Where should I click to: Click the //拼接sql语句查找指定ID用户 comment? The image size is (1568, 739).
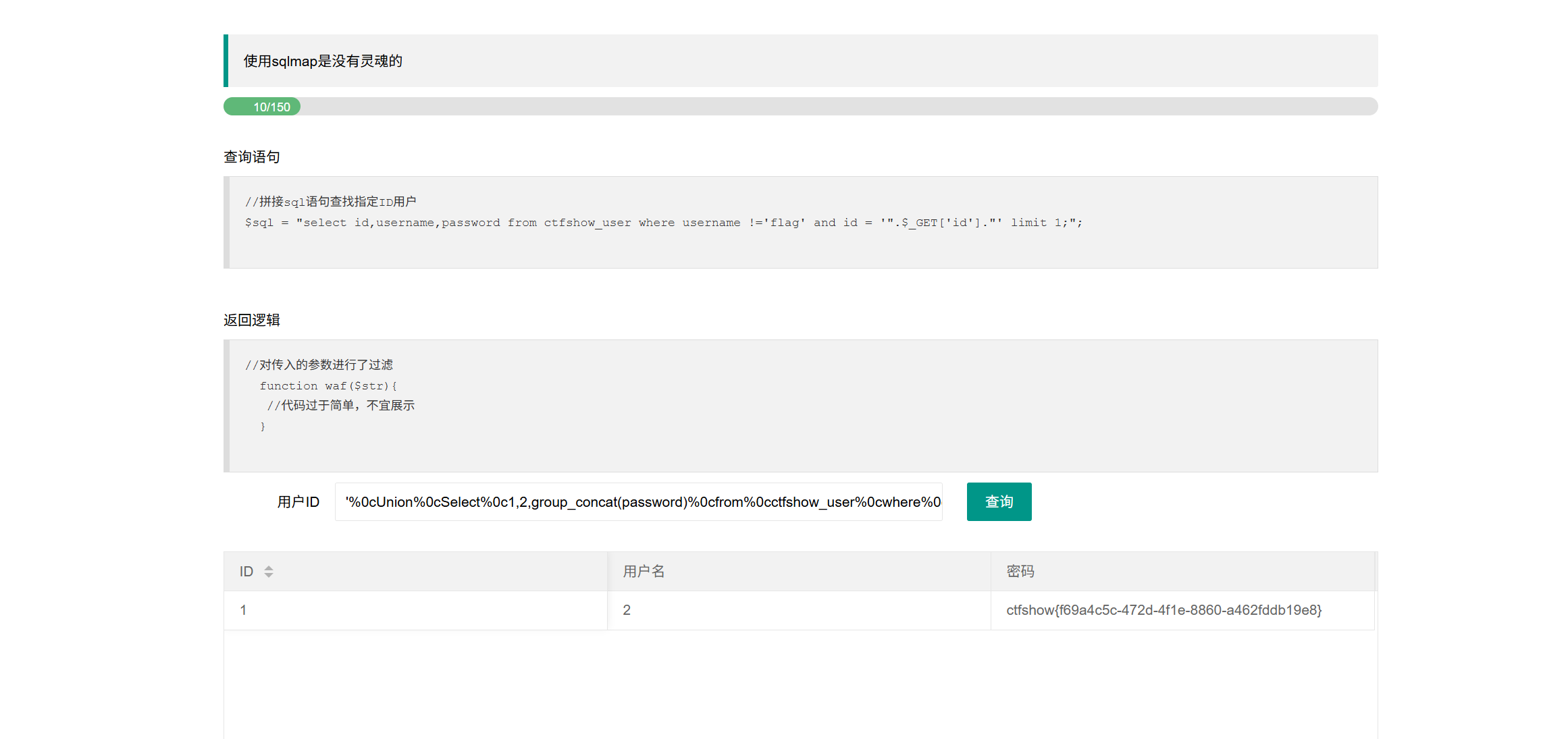pos(330,202)
